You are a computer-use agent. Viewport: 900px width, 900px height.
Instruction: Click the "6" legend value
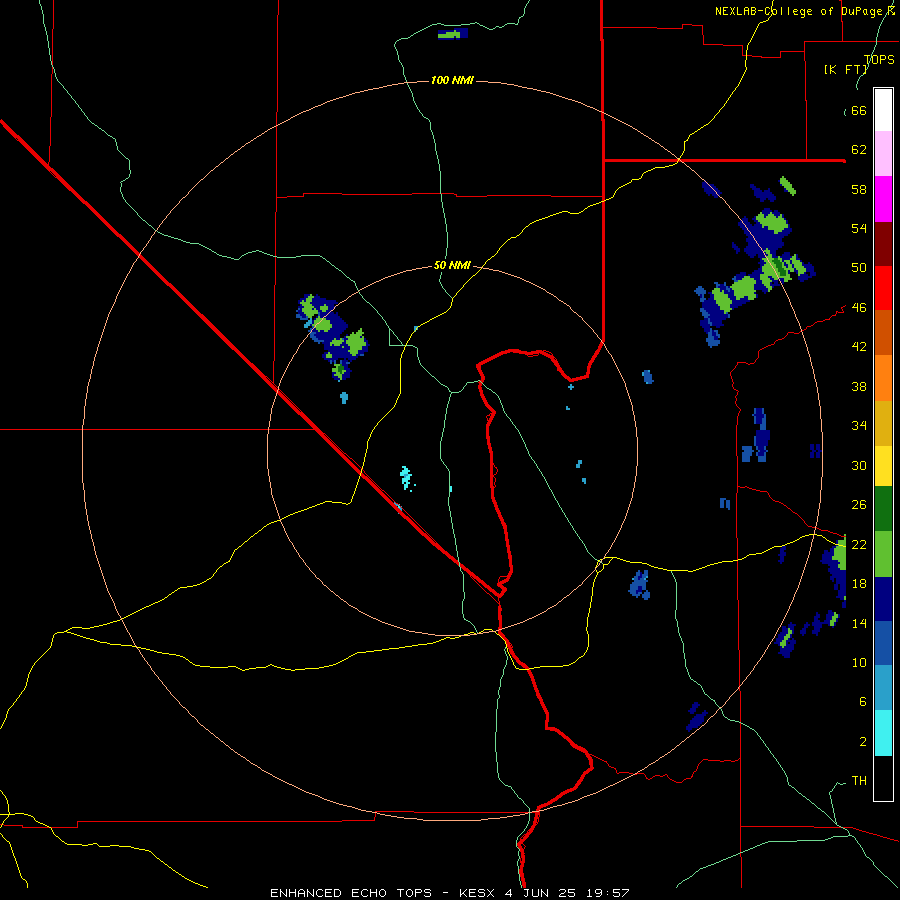(x=862, y=702)
